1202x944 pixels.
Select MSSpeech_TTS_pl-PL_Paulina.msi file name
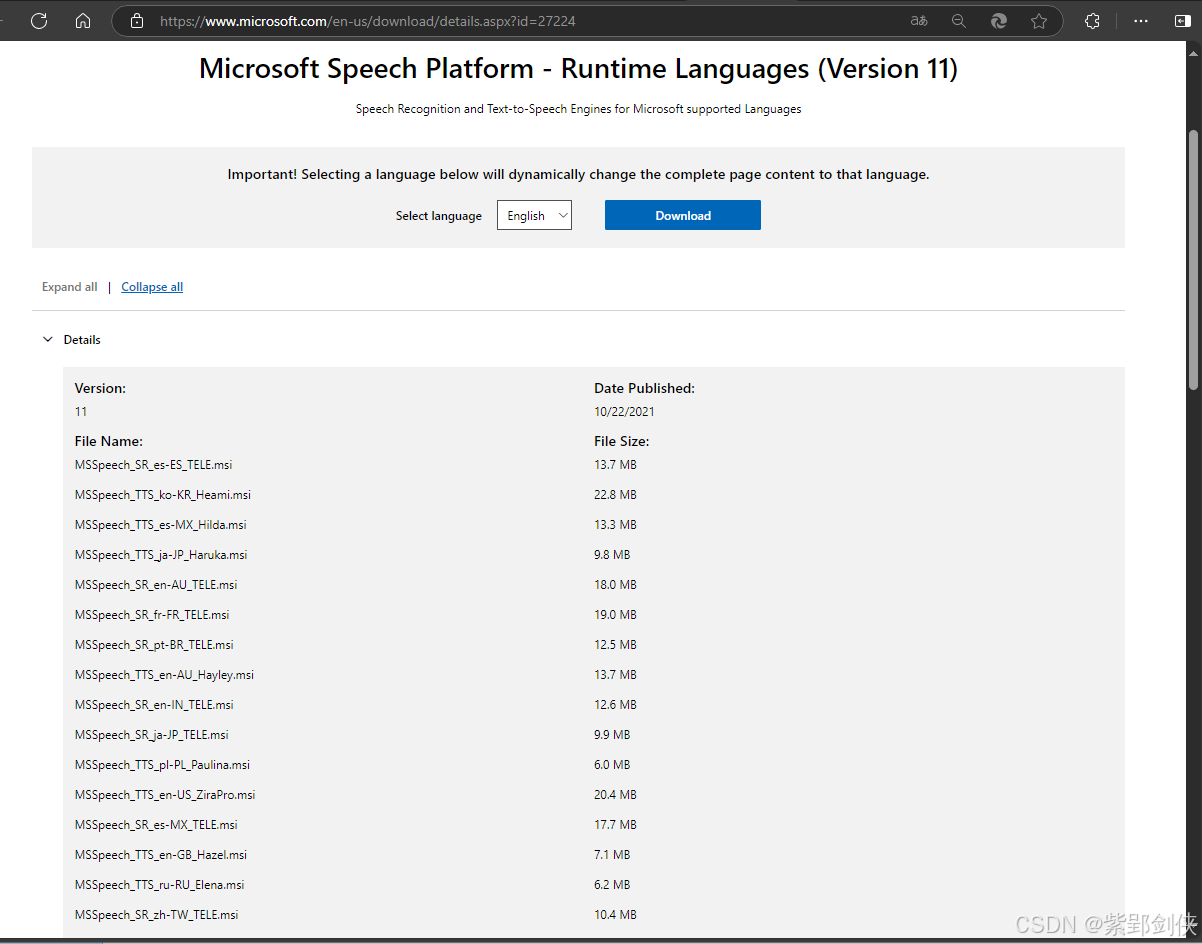click(x=162, y=765)
